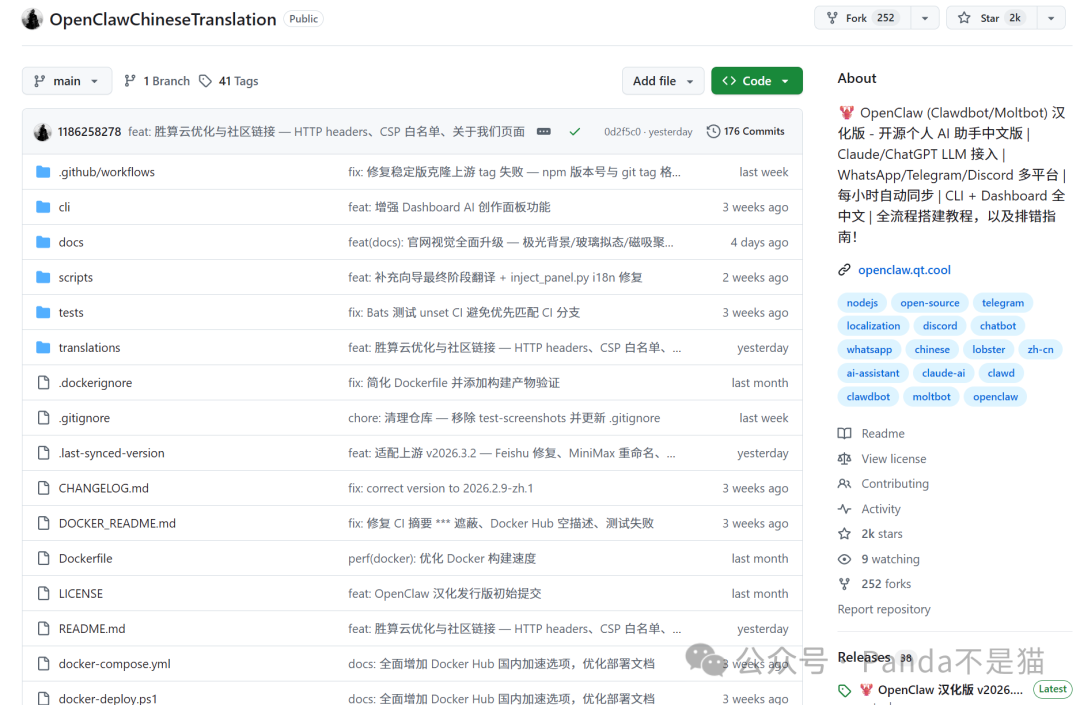
Task: Open the Report repository link
Action: coord(884,609)
